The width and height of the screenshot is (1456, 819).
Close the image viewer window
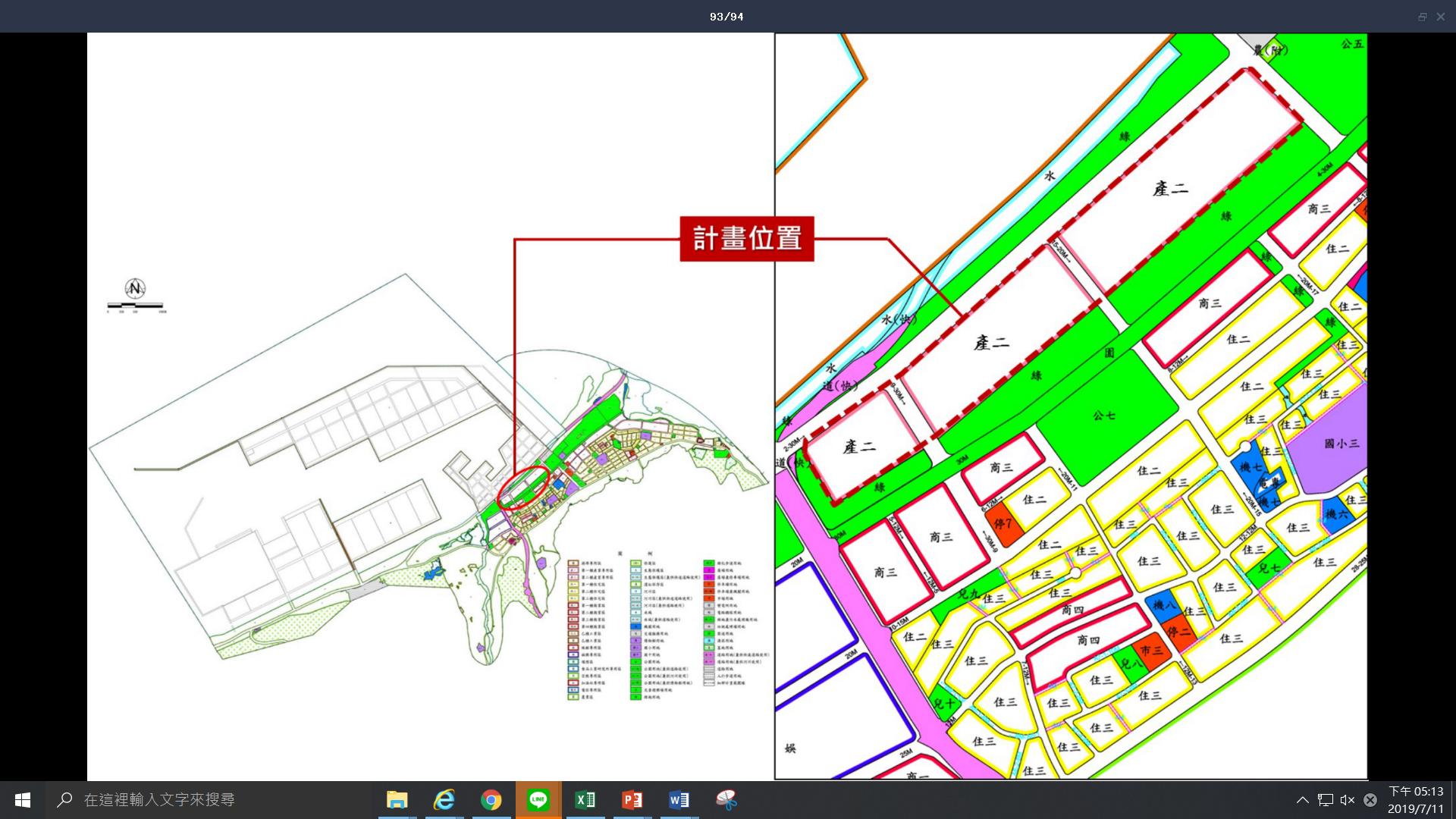click(1441, 17)
